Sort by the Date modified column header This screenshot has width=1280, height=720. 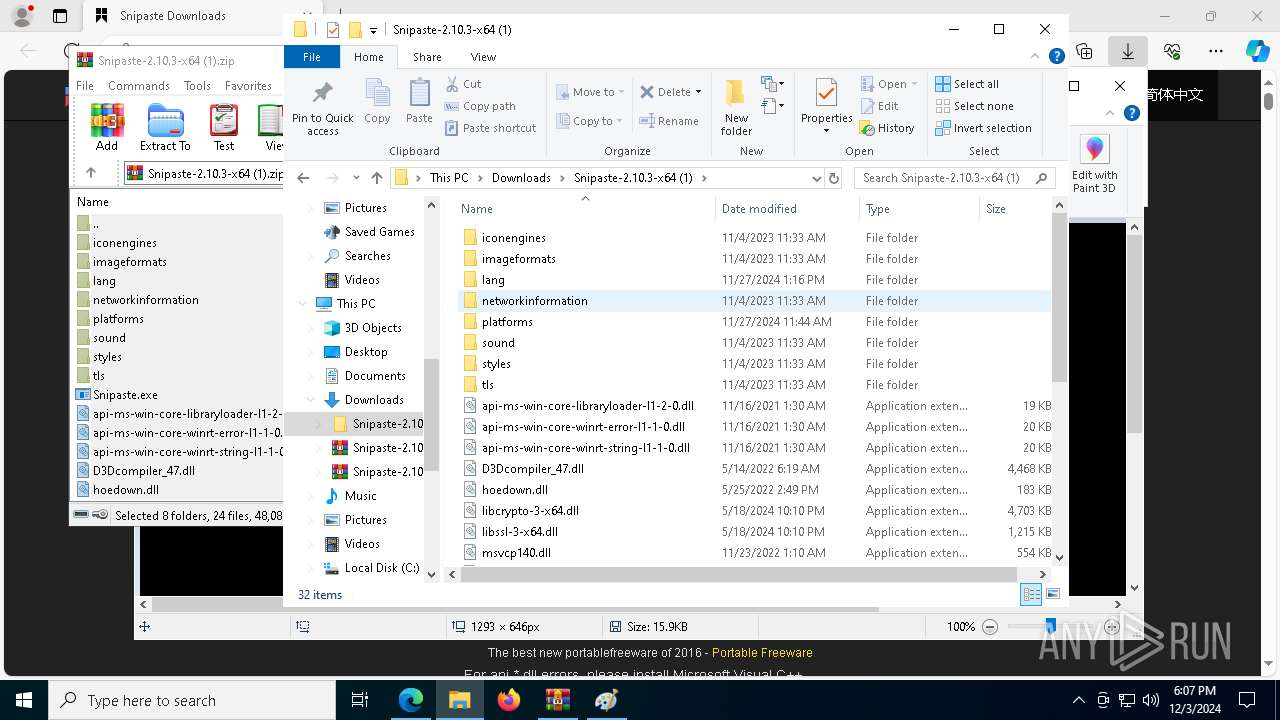click(787, 209)
